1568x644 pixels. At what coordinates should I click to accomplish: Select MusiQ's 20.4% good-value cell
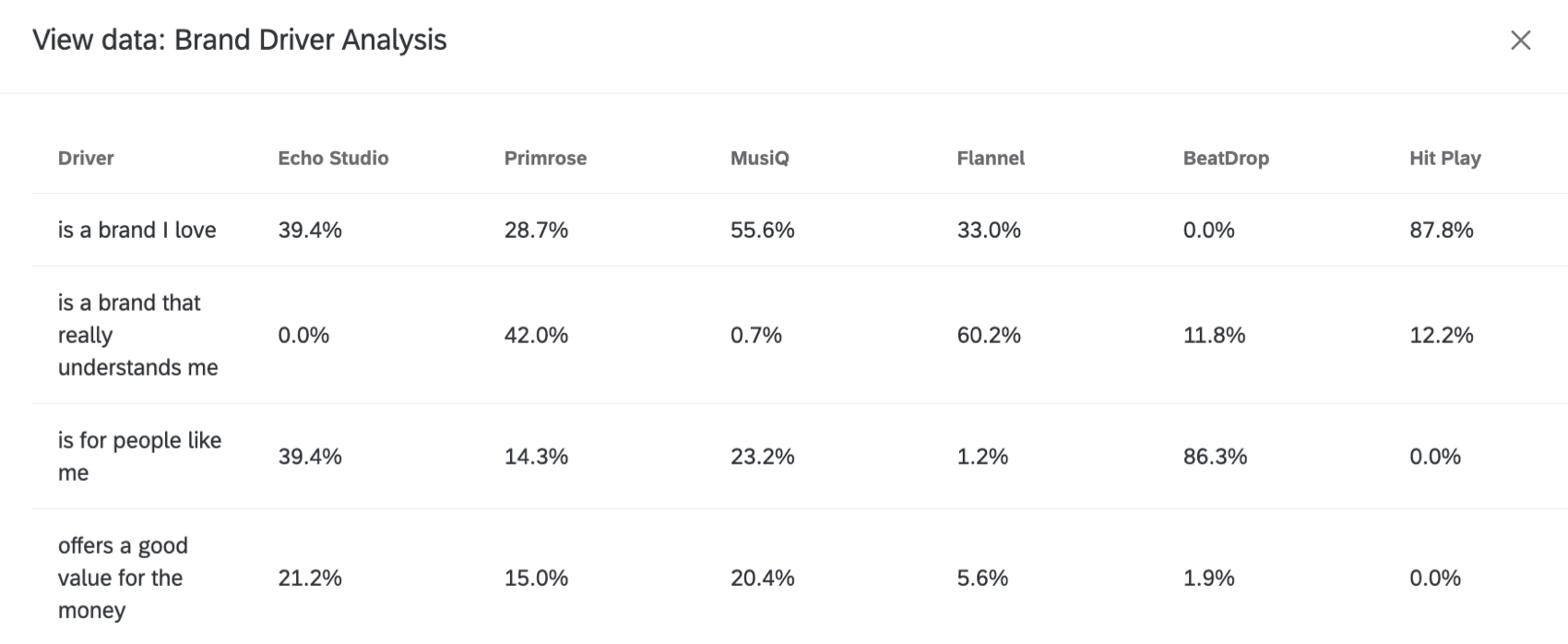pyautogui.click(x=760, y=578)
